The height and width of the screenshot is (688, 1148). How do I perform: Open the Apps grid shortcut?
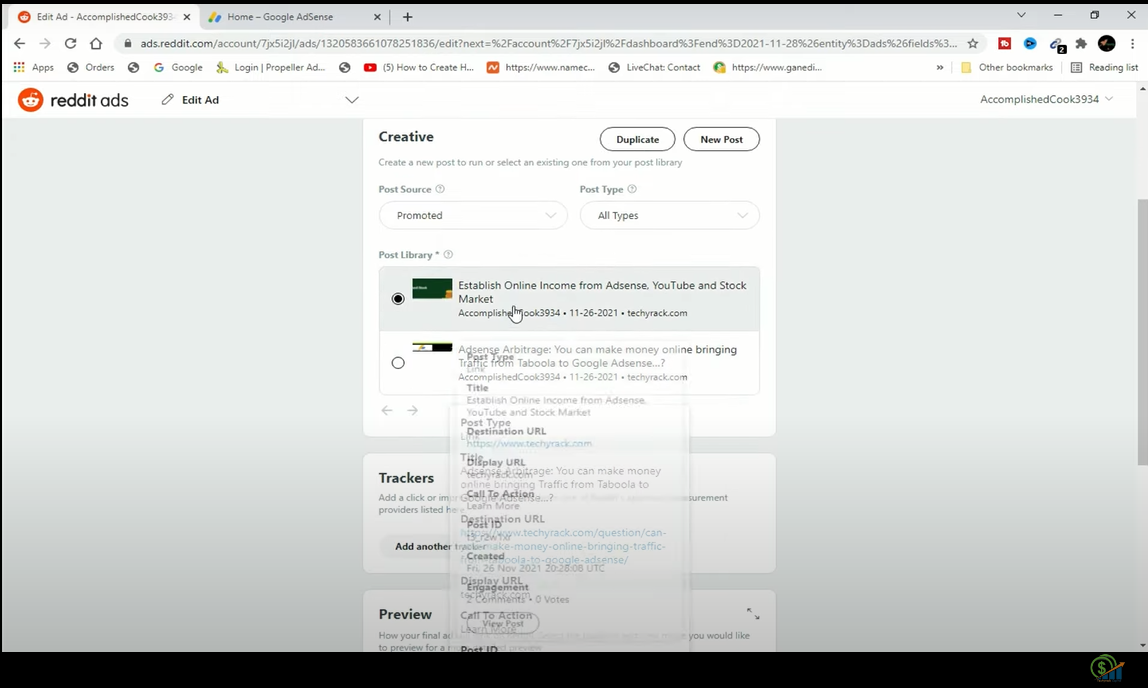tap(33, 67)
